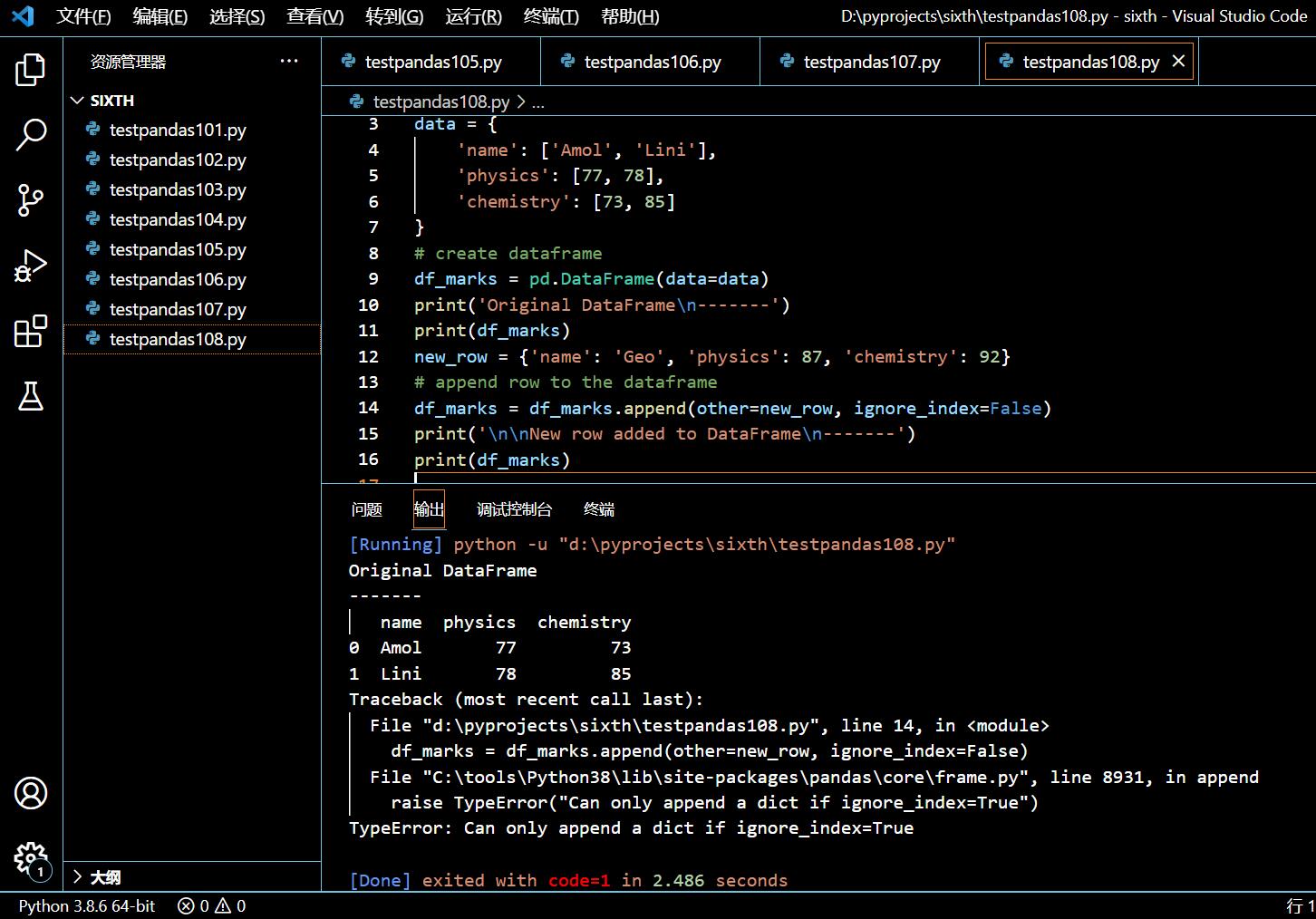
Task: Switch to testpandas106.py editor tab
Action: tap(651, 62)
